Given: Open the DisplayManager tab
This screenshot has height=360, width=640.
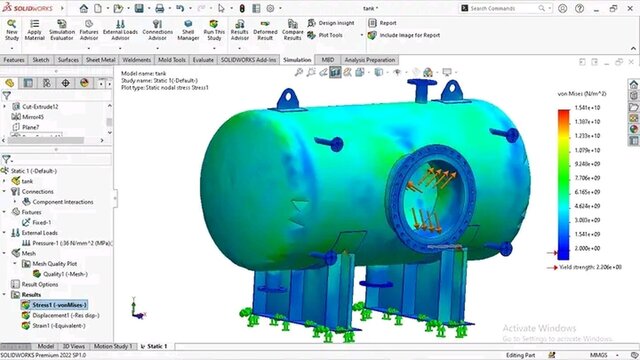Looking at the screenshot, I should pyautogui.click(x=84, y=83).
